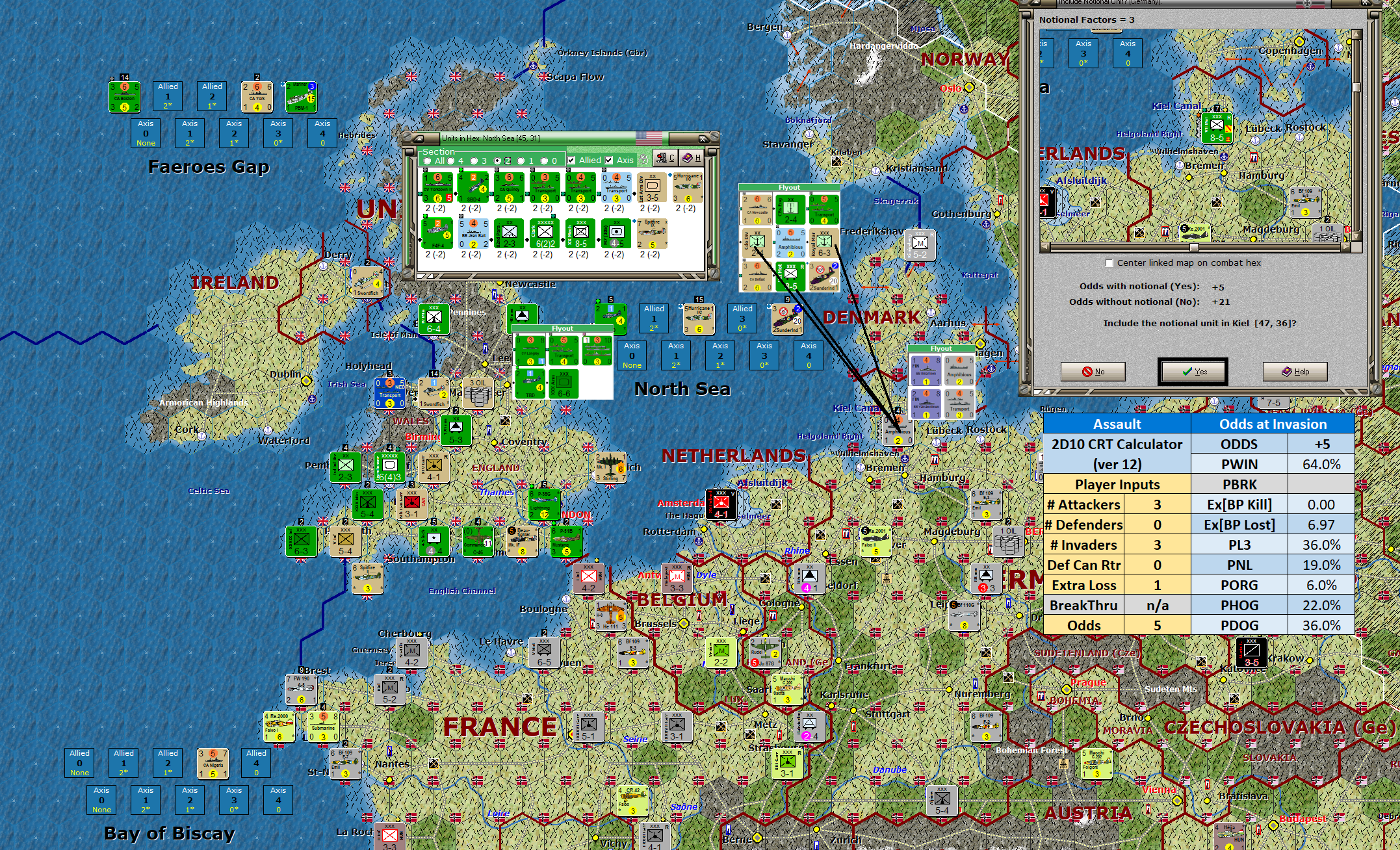This screenshot has height=850, width=1400.
Task: Select the M7 (105) artillery counter
Action: [x=616, y=234]
